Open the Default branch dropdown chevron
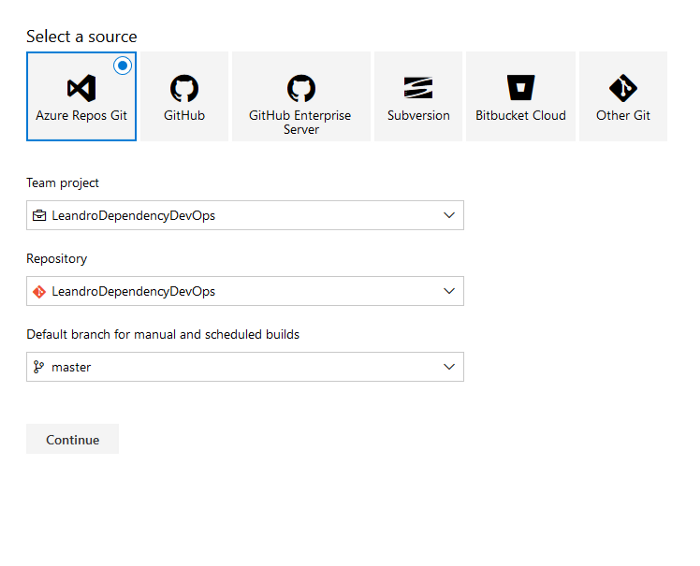The width and height of the screenshot is (700, 566). pyautogui.click(x=449, y=367)
